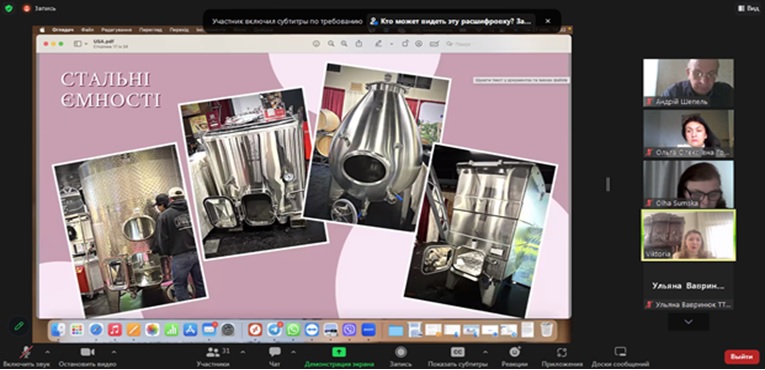Open Viber from the Dock
The image size is (765, 370).
(349, 329)
